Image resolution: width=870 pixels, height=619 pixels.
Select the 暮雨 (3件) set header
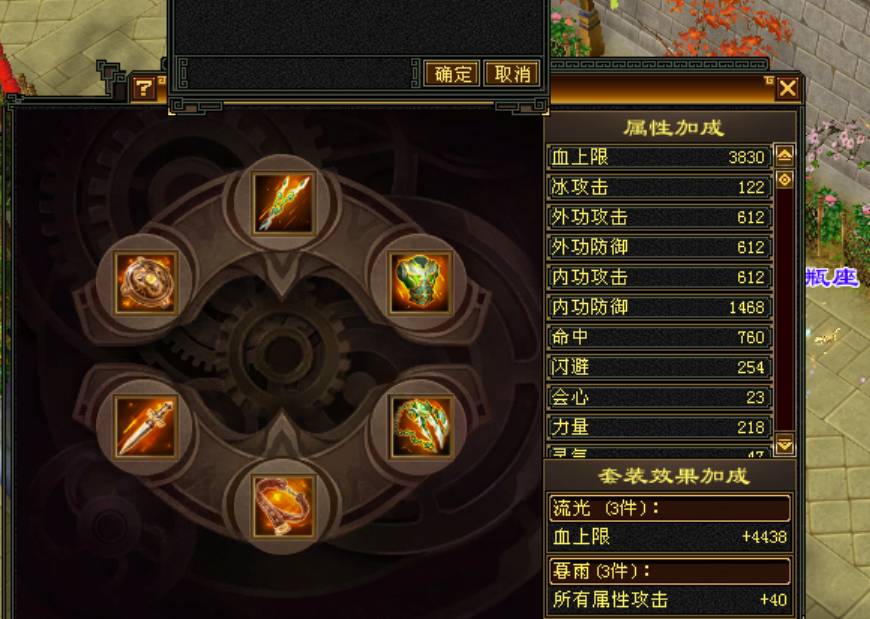(x=669, y=571)
